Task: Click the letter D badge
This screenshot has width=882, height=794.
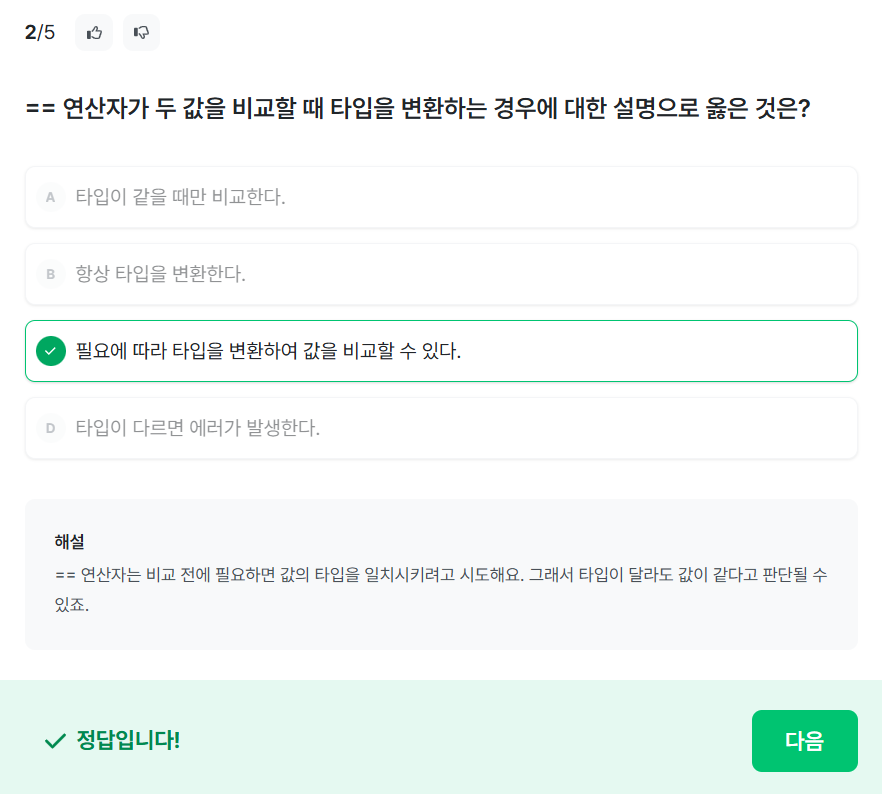Action: pyautogui.click(x=50, y=428)
